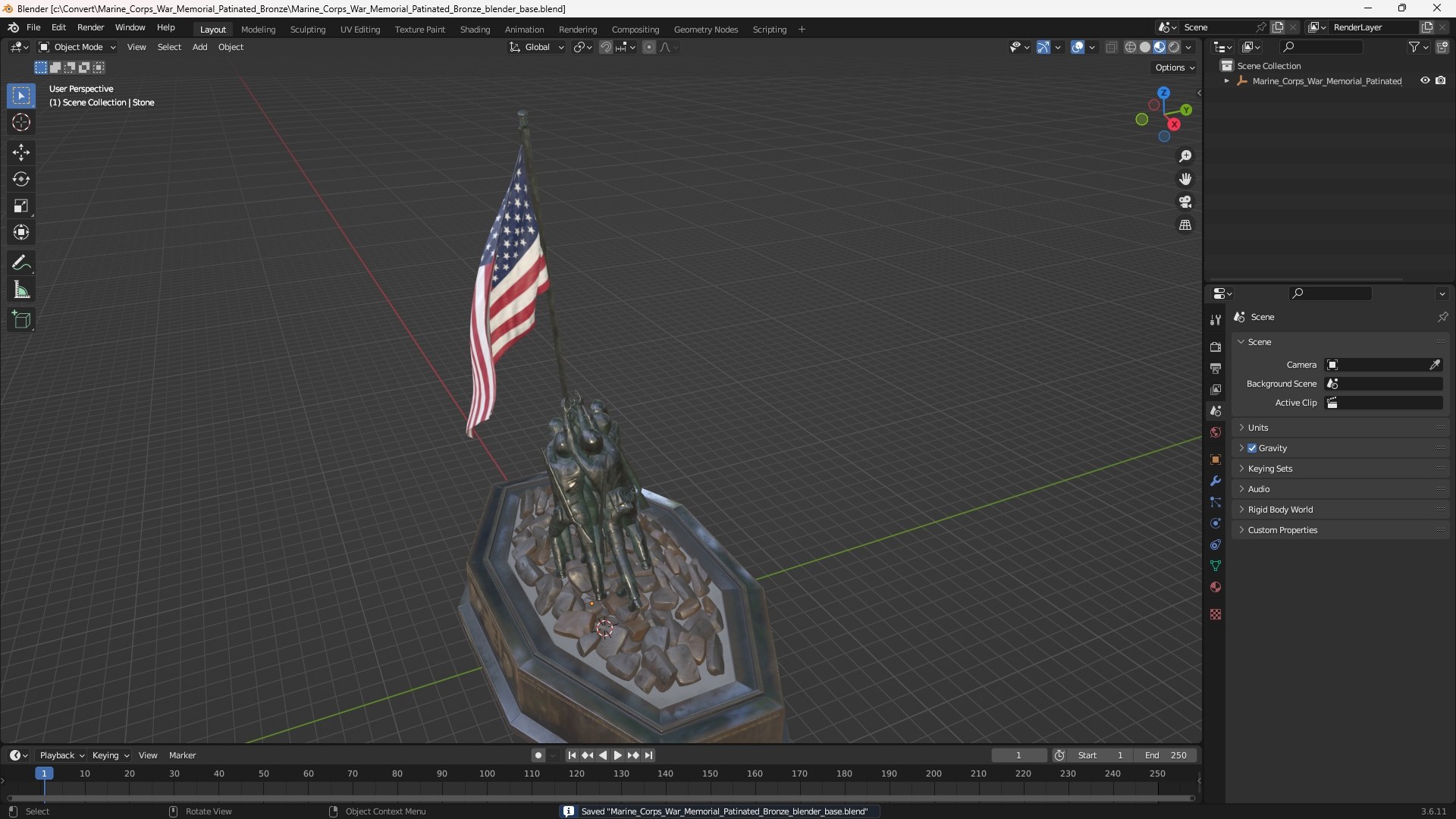Screen dimensions: 1456x819
Task: Expand the Custom Properties panel
Action: click(1340, 530)
